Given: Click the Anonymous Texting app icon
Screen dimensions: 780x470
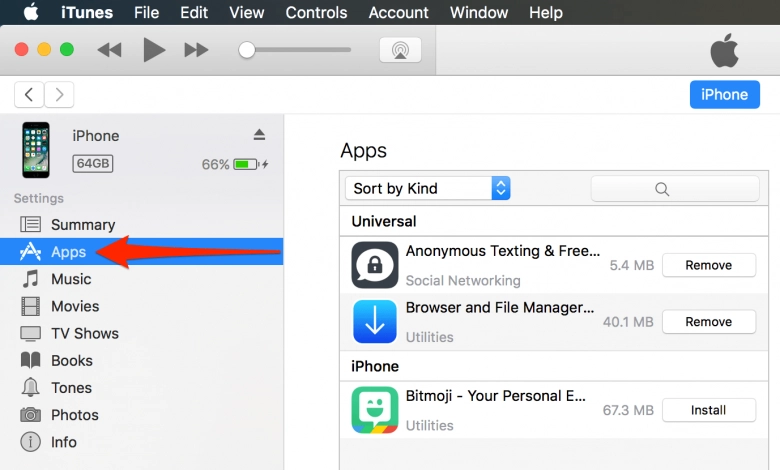Looking at the screenshot, I should tap(375, 265).
